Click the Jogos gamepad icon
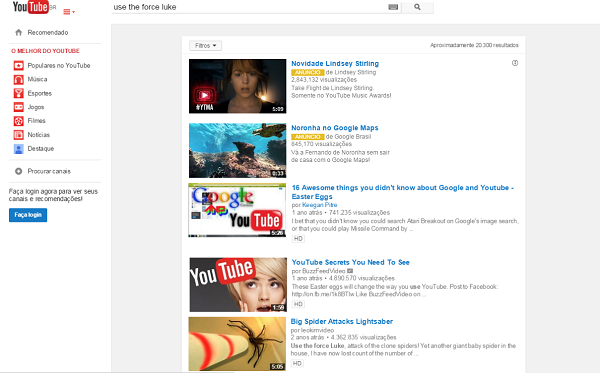This screenshot has height=373, width=600. coord(18,107)
